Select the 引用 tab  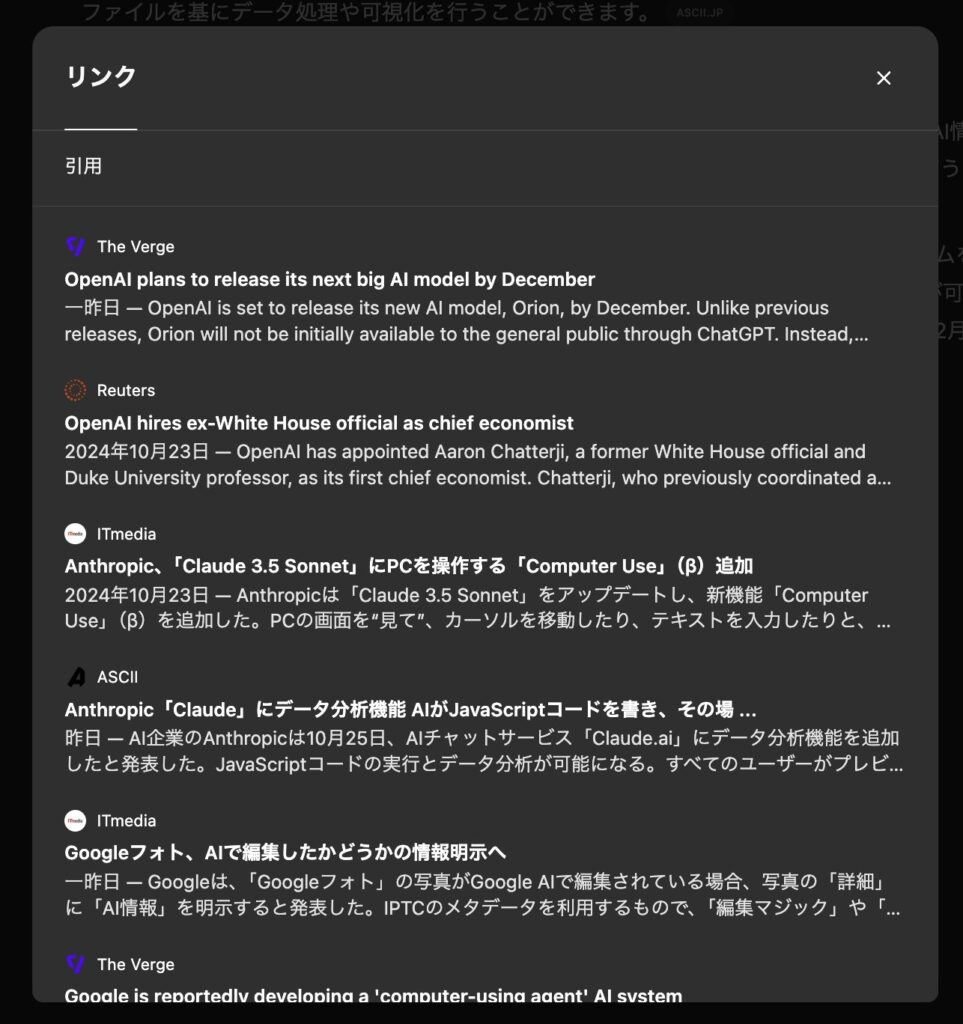click(x=84, y=166)
